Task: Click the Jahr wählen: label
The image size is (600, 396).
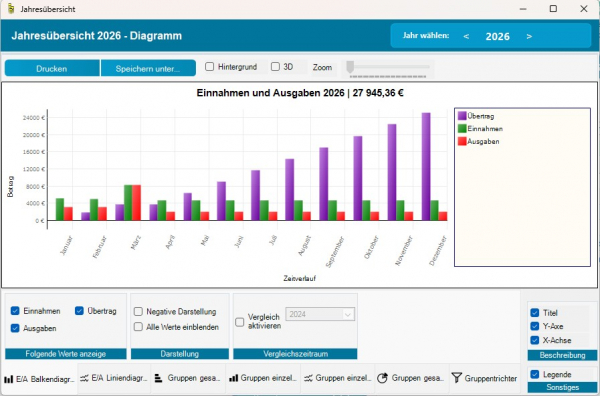Action: [x=426, y=36]
